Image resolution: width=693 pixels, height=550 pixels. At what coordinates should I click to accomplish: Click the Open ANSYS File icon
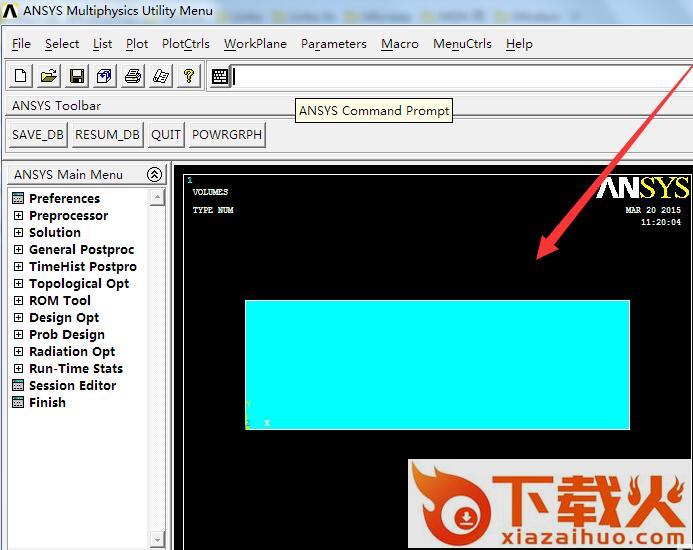point(49,76)
